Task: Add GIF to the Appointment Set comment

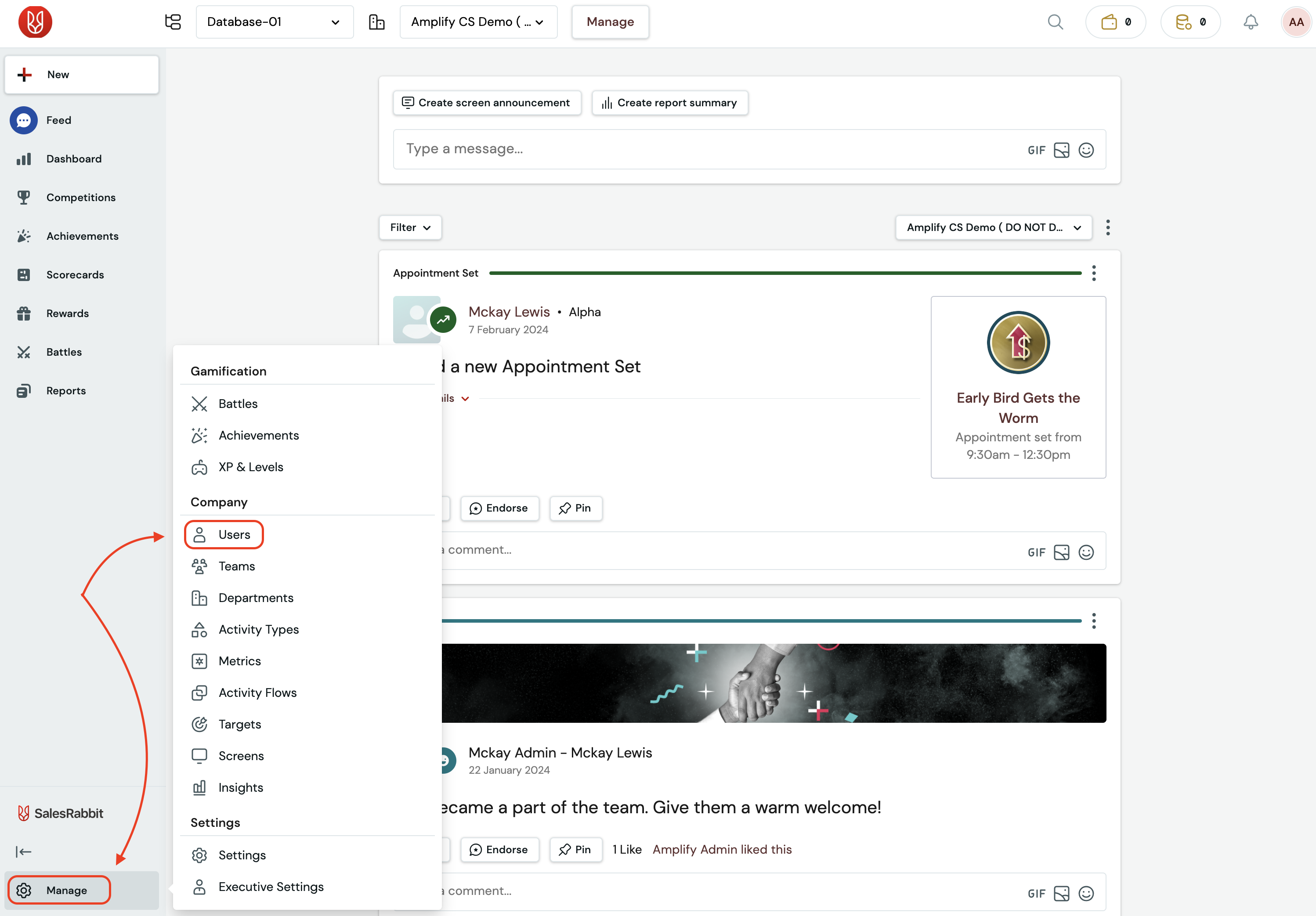Action: pyautogui.click(x=1036, y=552)
